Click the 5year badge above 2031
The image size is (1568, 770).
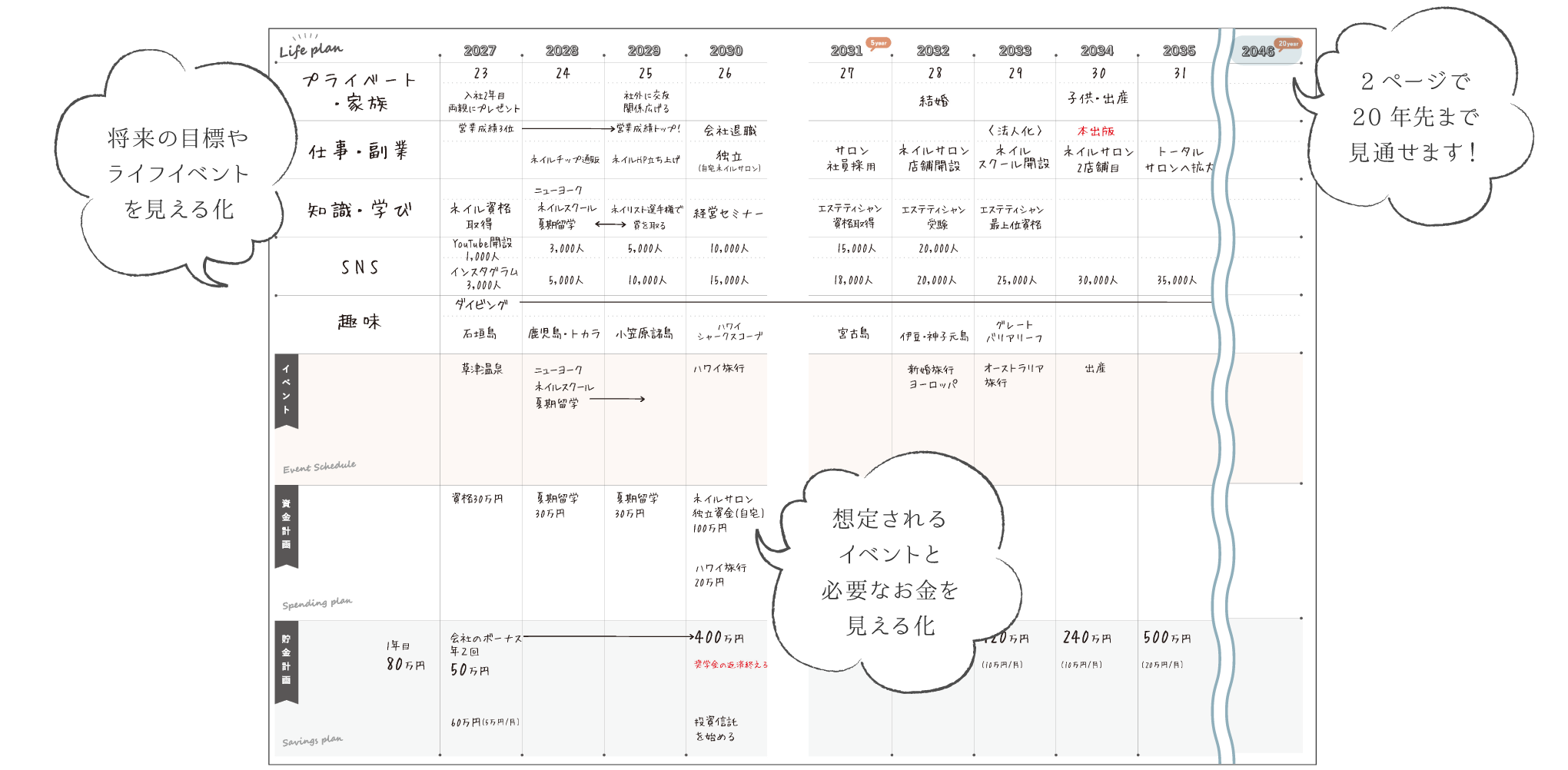coord(878,43)
